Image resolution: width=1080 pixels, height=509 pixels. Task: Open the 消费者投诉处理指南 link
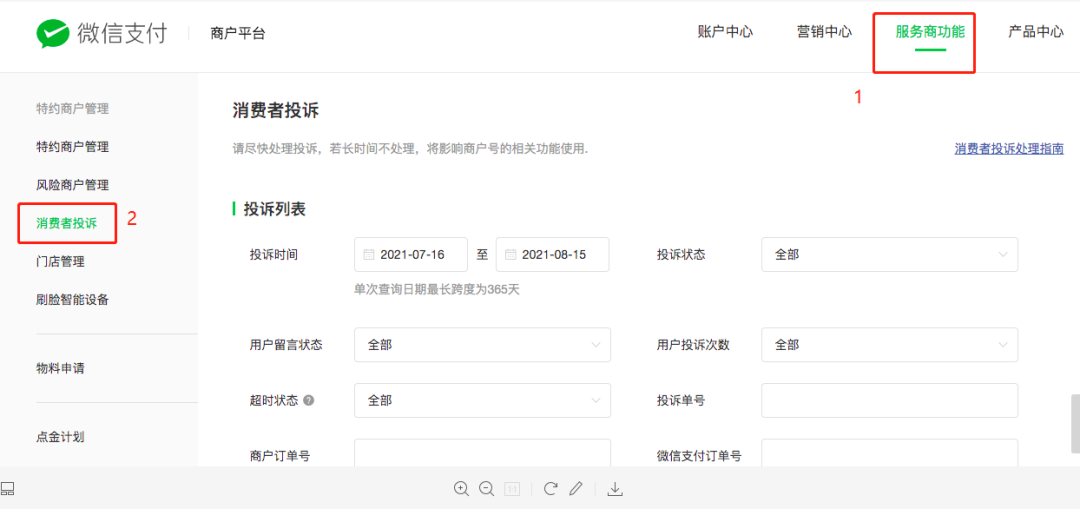[1009, 149]
